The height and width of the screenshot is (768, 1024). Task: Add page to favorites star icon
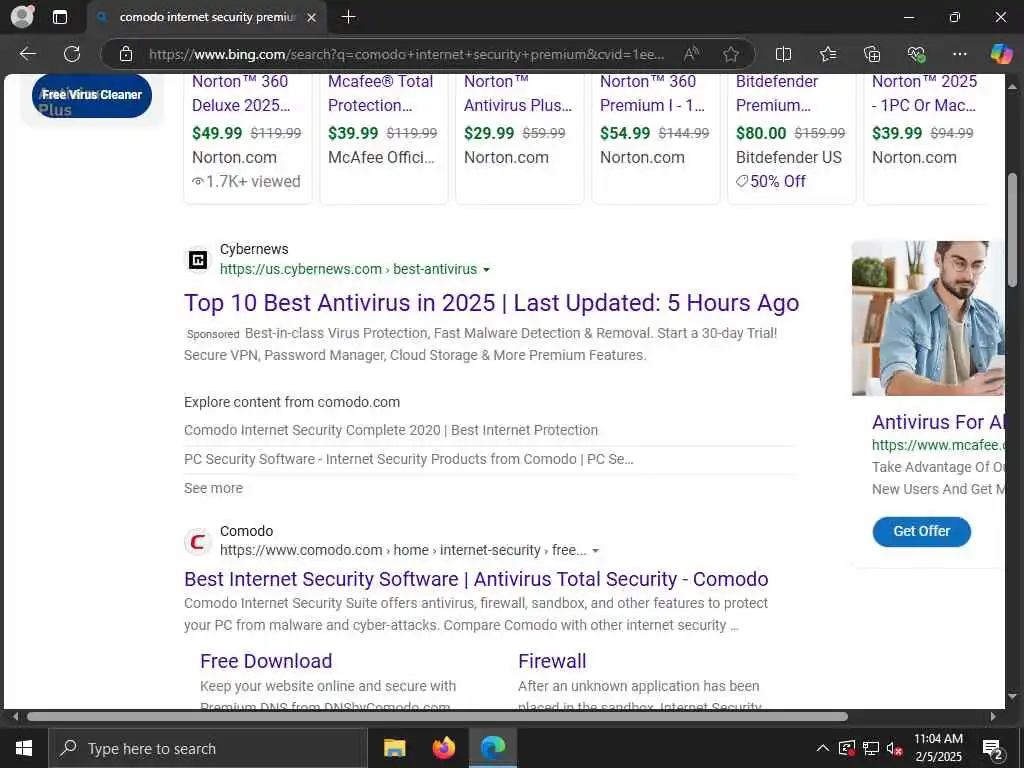[x=731, y=54]
